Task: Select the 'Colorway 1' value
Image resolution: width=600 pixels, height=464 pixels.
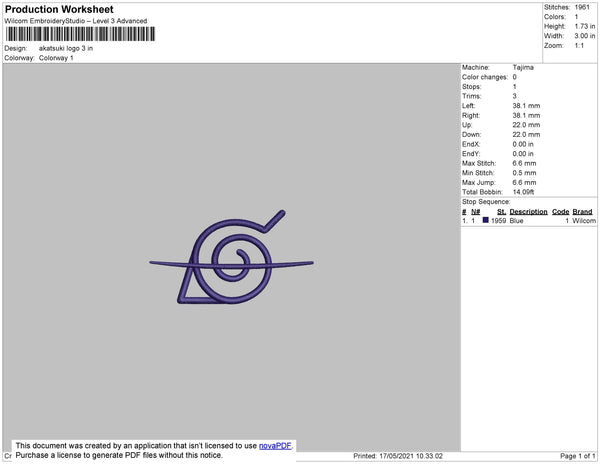Action: point(56,58)
